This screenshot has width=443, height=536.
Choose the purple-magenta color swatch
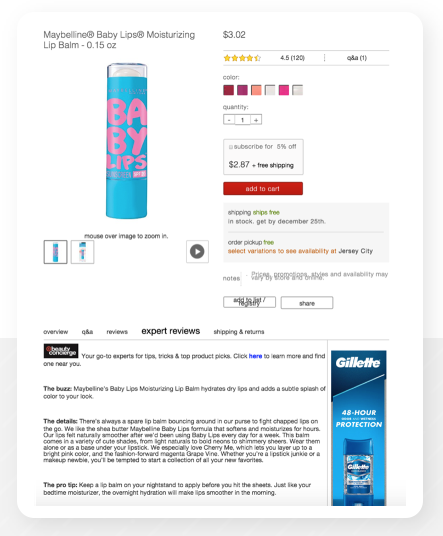click(x=242, y=90)
